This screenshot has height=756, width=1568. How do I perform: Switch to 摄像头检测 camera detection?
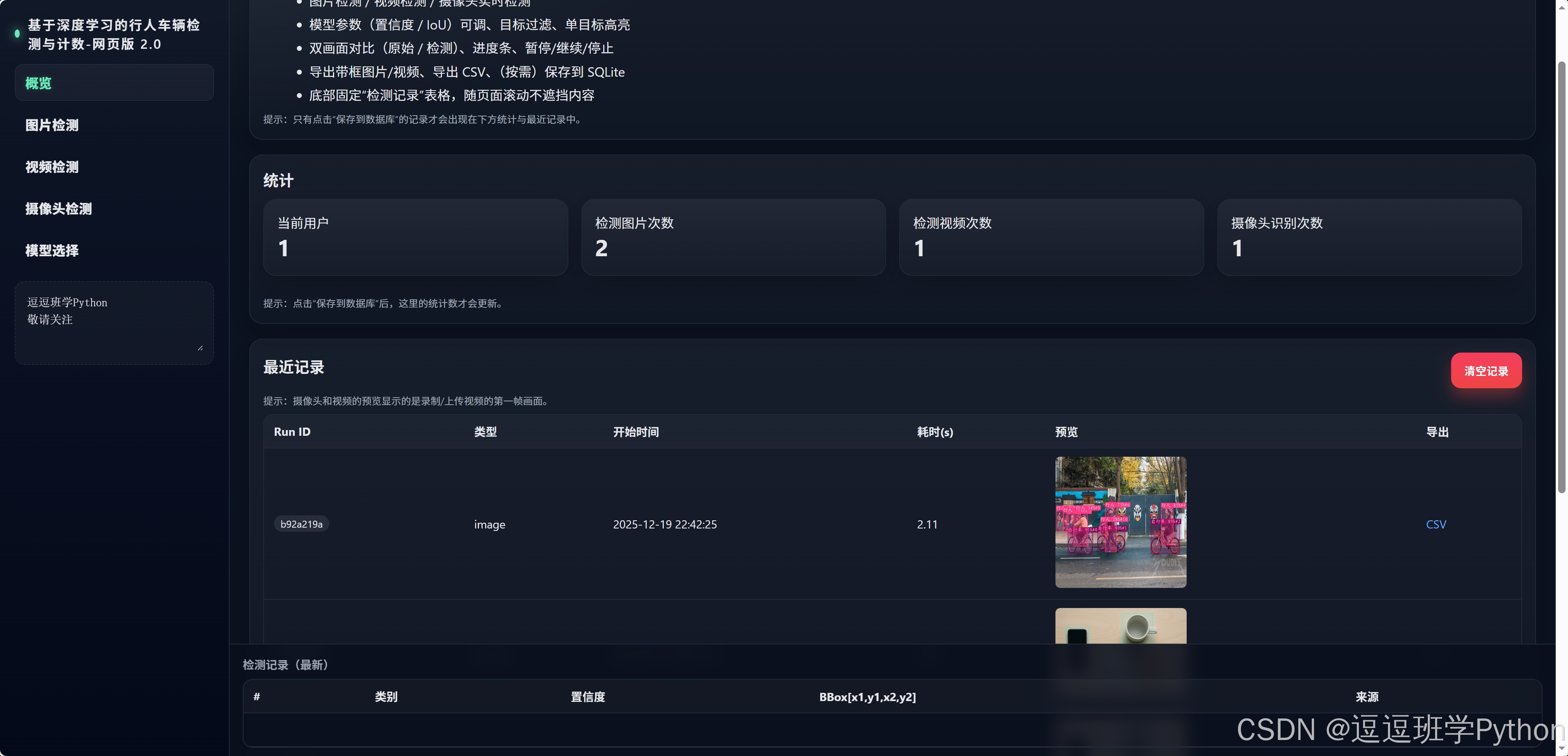click(x=59, y=209)
